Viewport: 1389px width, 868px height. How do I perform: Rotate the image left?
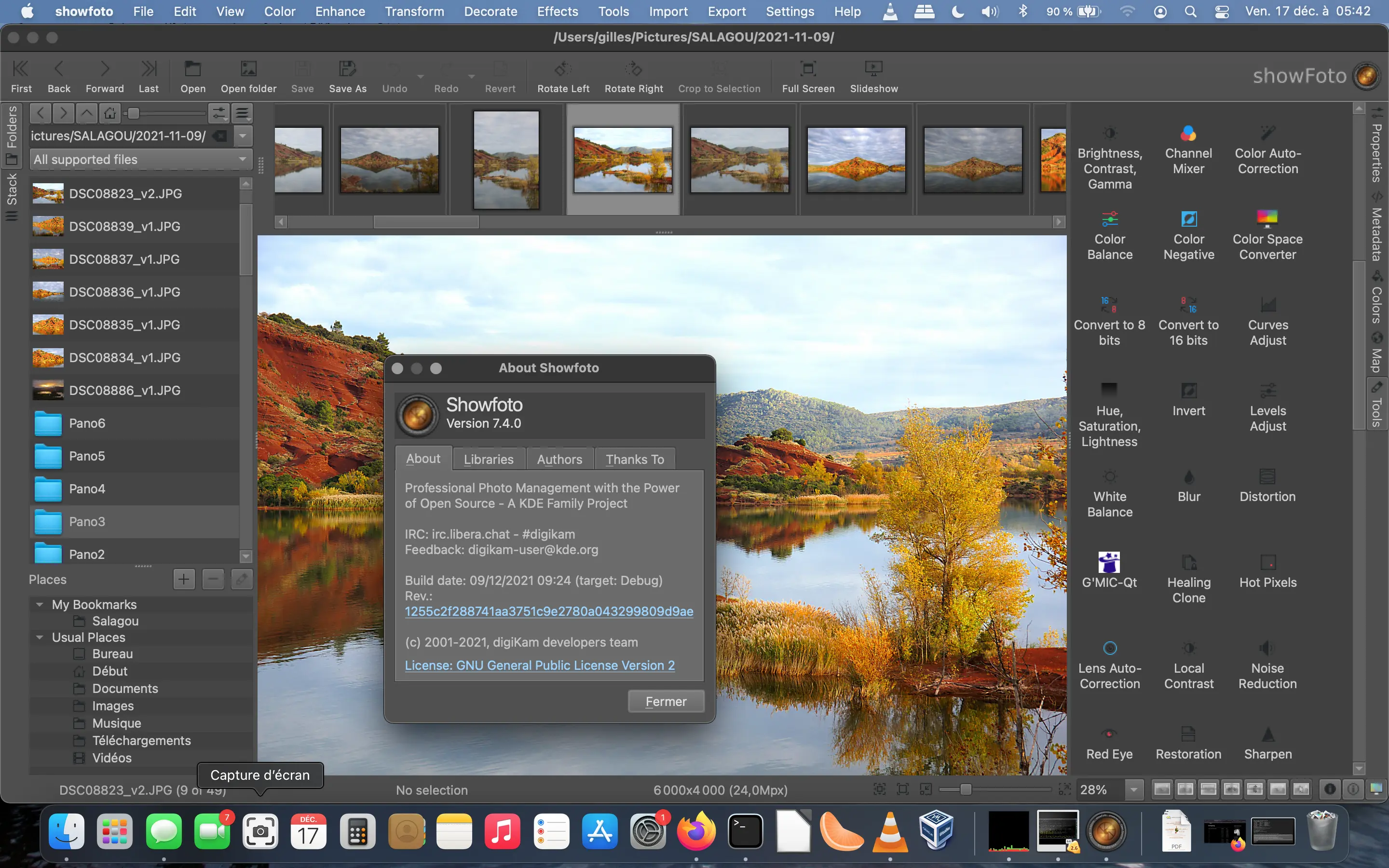(x=562, y=76)
